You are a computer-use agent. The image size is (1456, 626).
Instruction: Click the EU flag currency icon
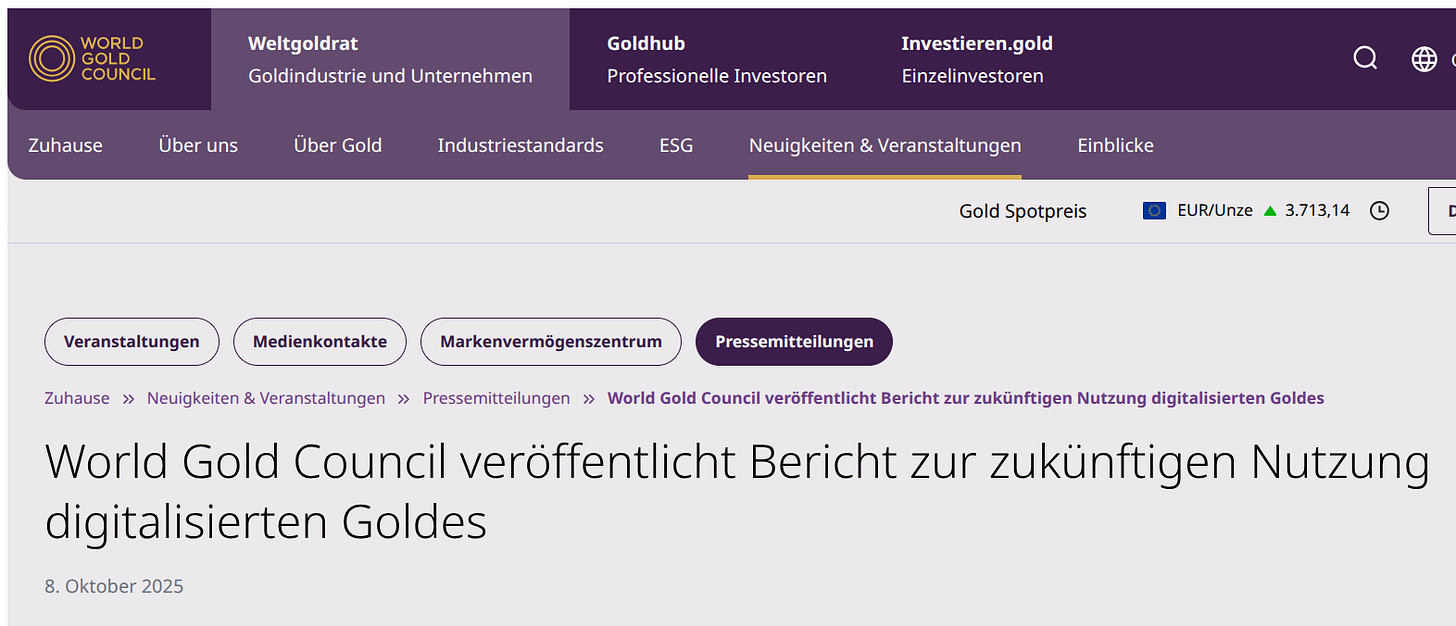1154,210
